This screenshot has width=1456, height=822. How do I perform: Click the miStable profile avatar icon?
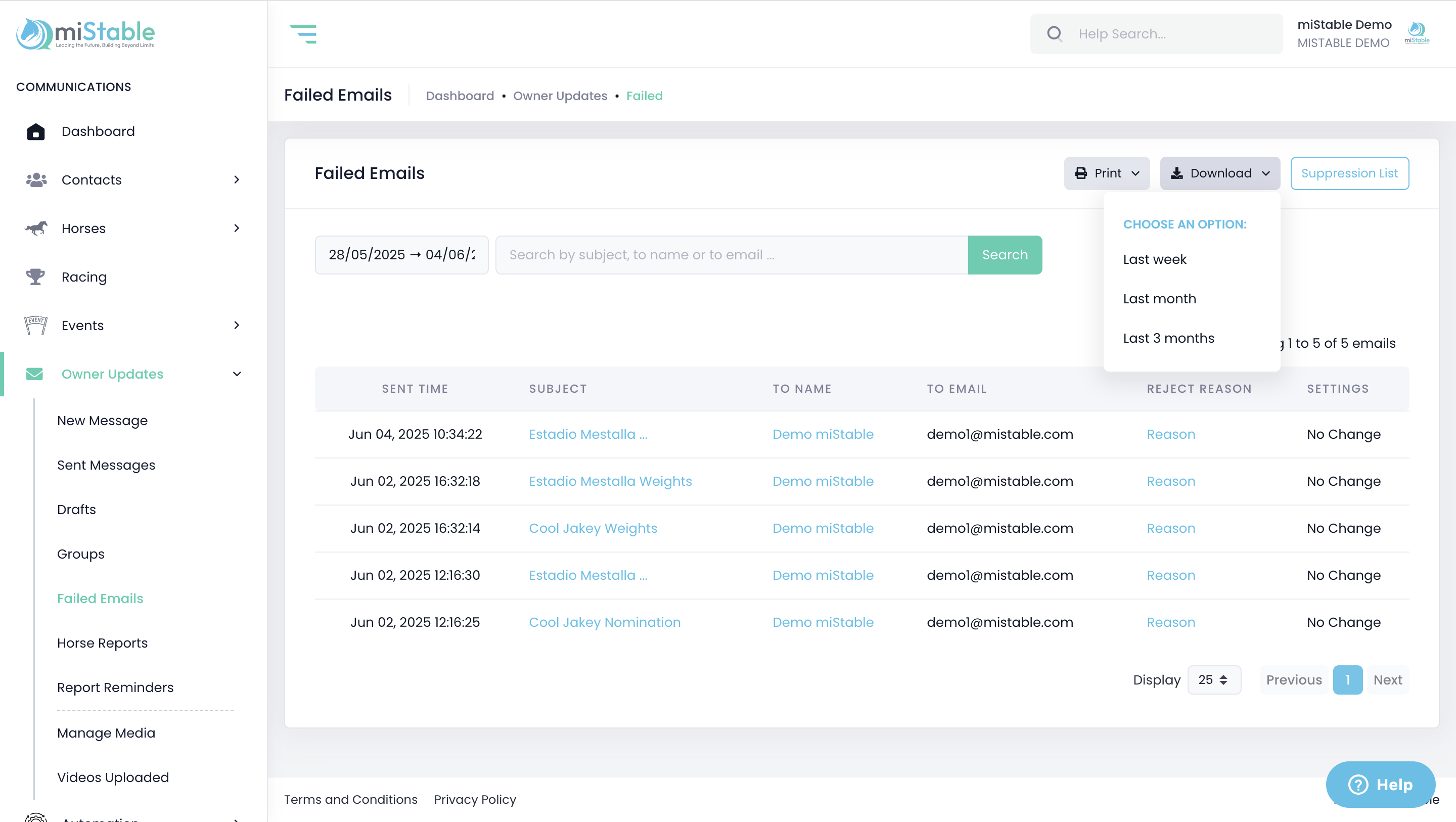1417,33
